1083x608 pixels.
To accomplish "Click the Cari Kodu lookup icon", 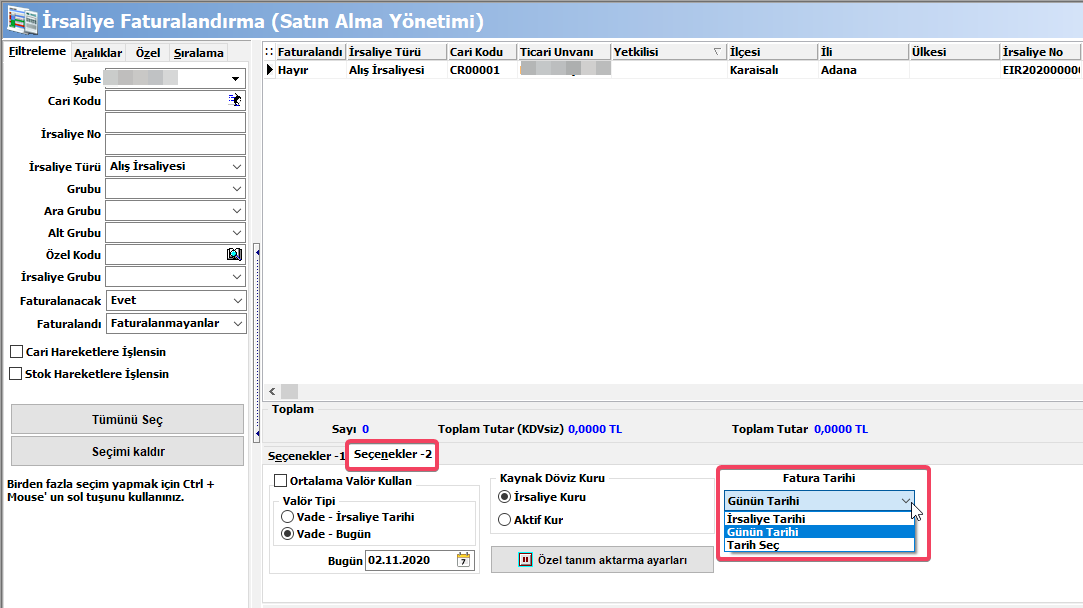I will (235, 100).
